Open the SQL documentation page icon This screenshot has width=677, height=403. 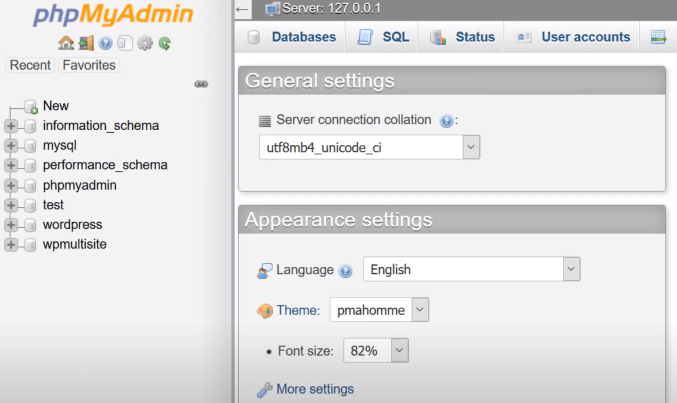tap(125, 43)
